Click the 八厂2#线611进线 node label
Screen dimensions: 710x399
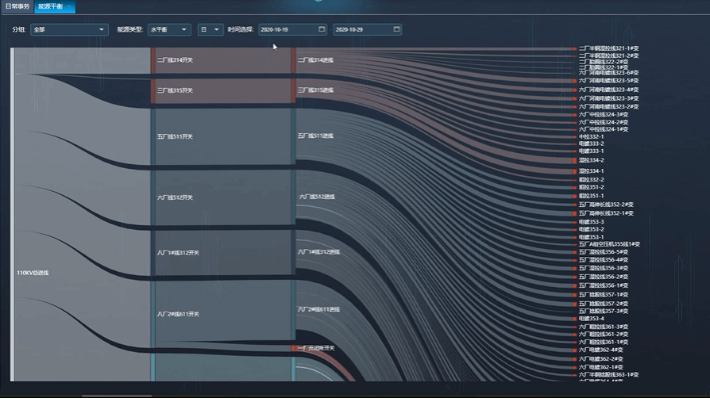(x=319, y=309)
